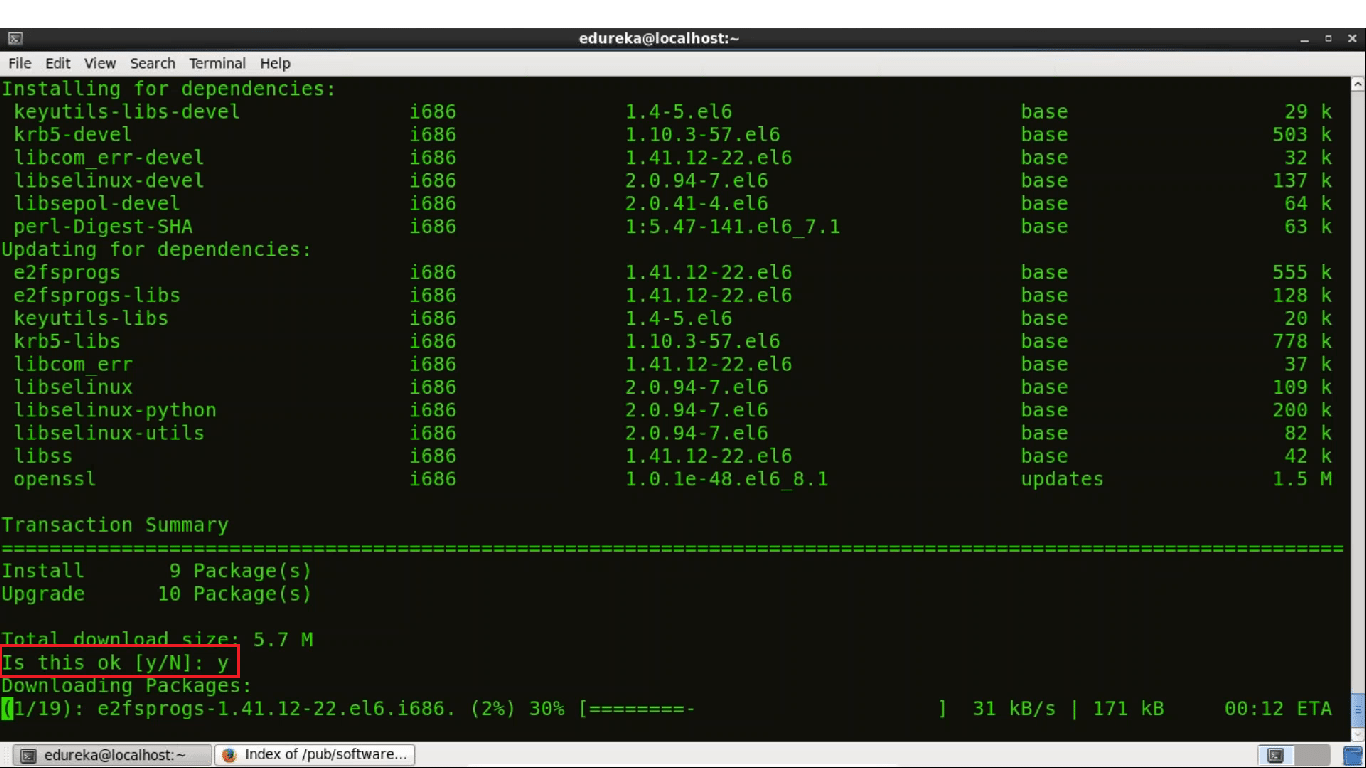The height and width of the screenshot is (768, 1366).
Task: Click the krb5-devel package name
Action: coord(73,135)
